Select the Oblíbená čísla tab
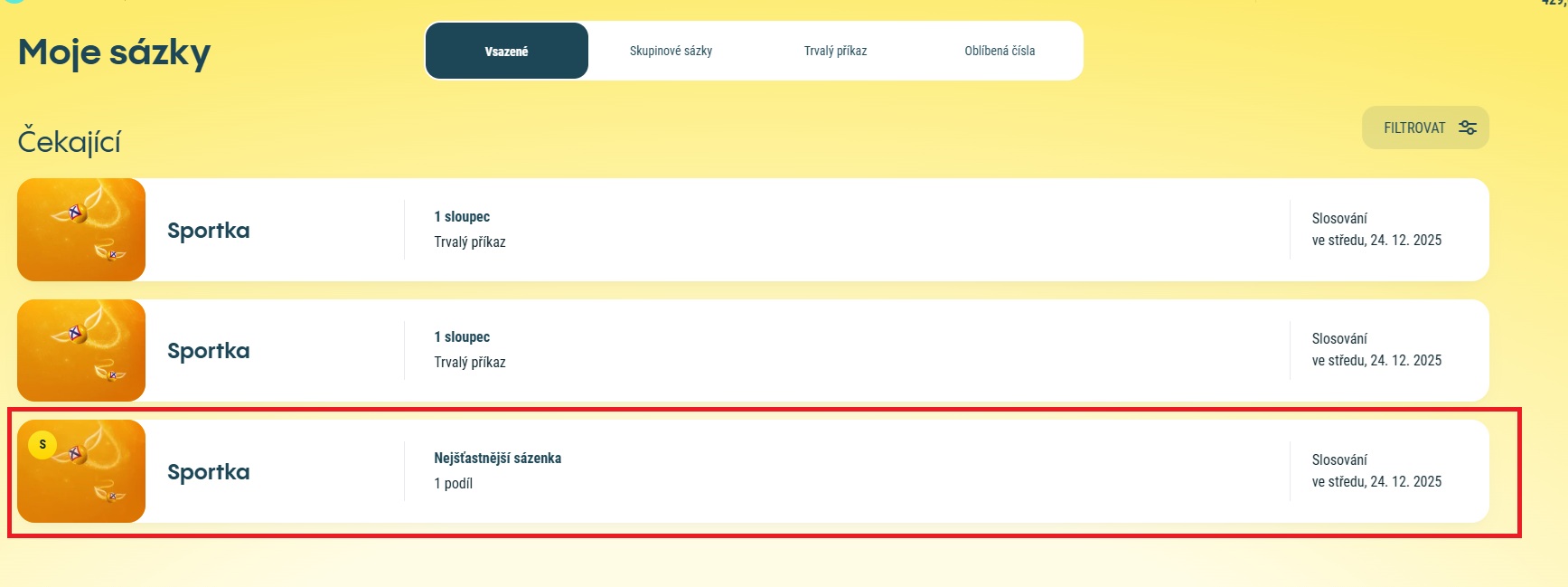 click(1000, 52)
